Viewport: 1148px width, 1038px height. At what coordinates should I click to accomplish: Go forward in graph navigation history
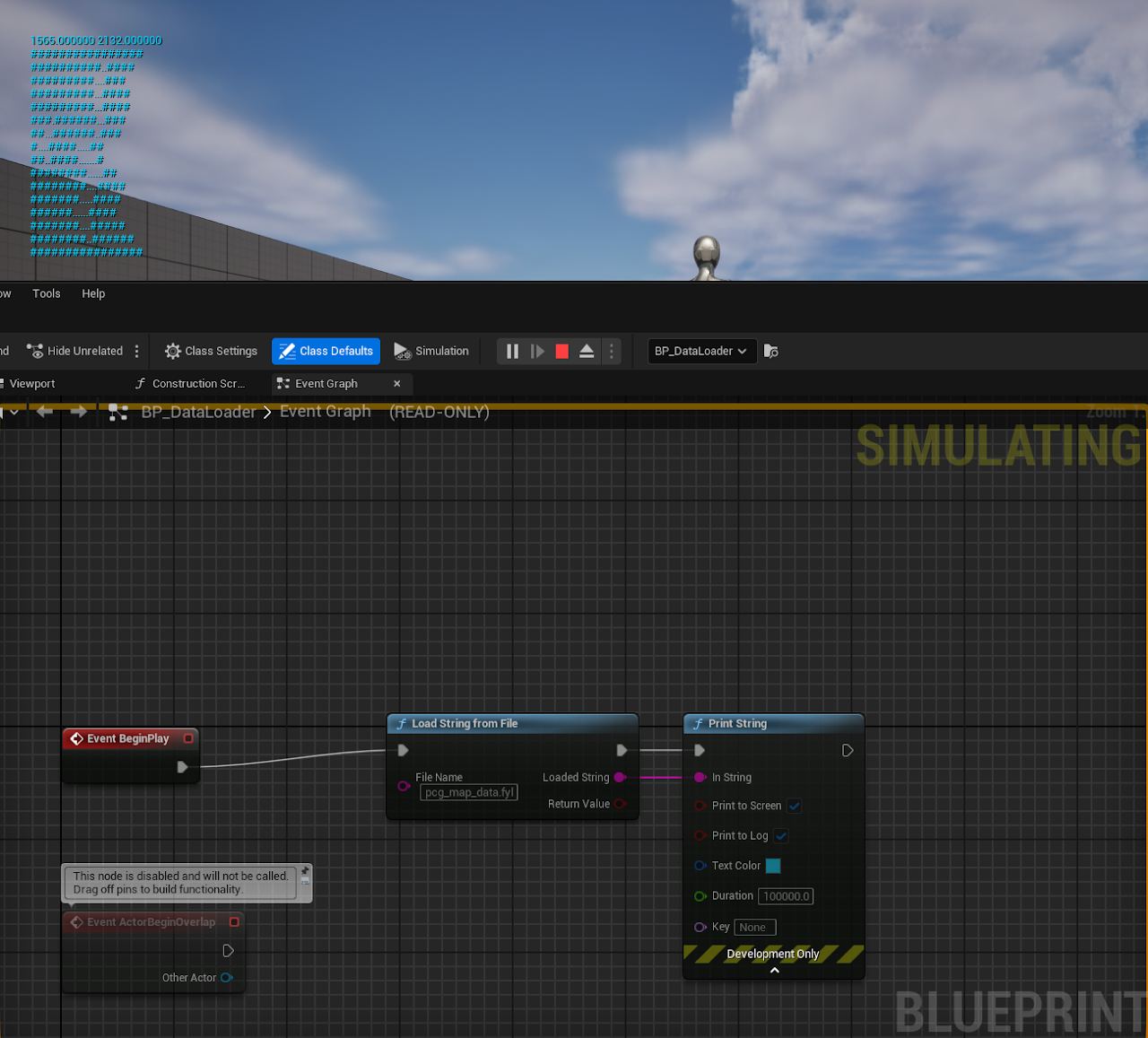(x=79, y=412)
